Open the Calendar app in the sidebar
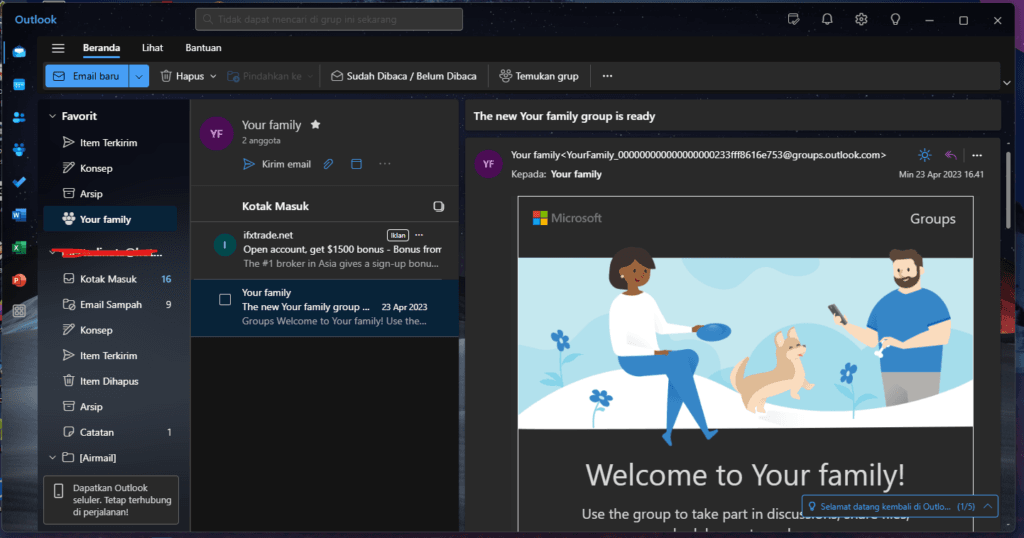1024x538 pixels. tap(19, 85)
